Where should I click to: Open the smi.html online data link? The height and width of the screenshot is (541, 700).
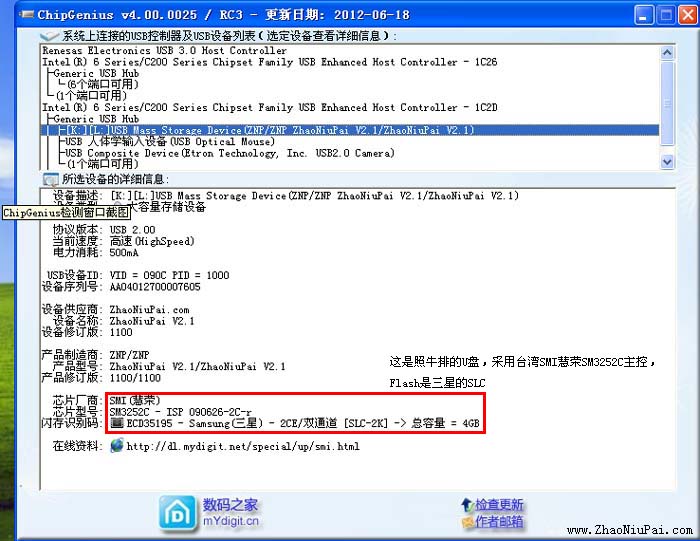tap(243, 446)
